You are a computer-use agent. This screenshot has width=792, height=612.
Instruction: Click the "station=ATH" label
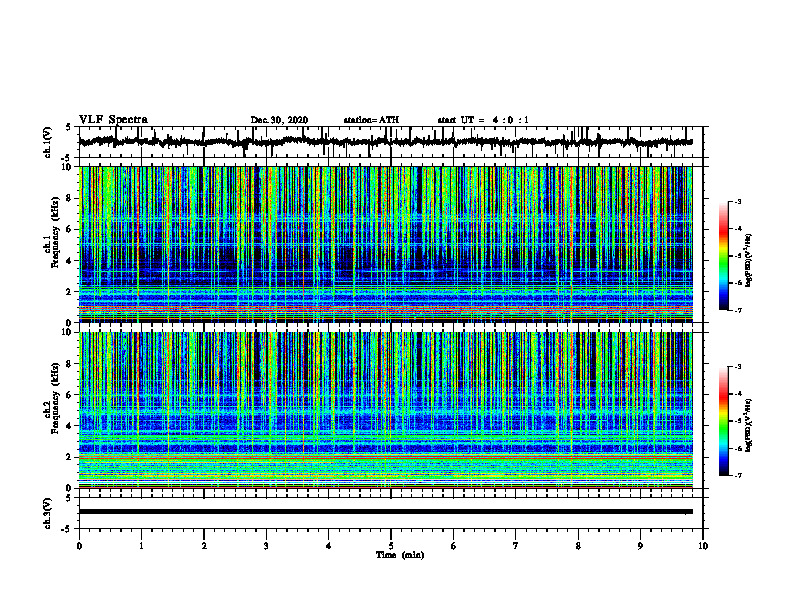(371, 120)
